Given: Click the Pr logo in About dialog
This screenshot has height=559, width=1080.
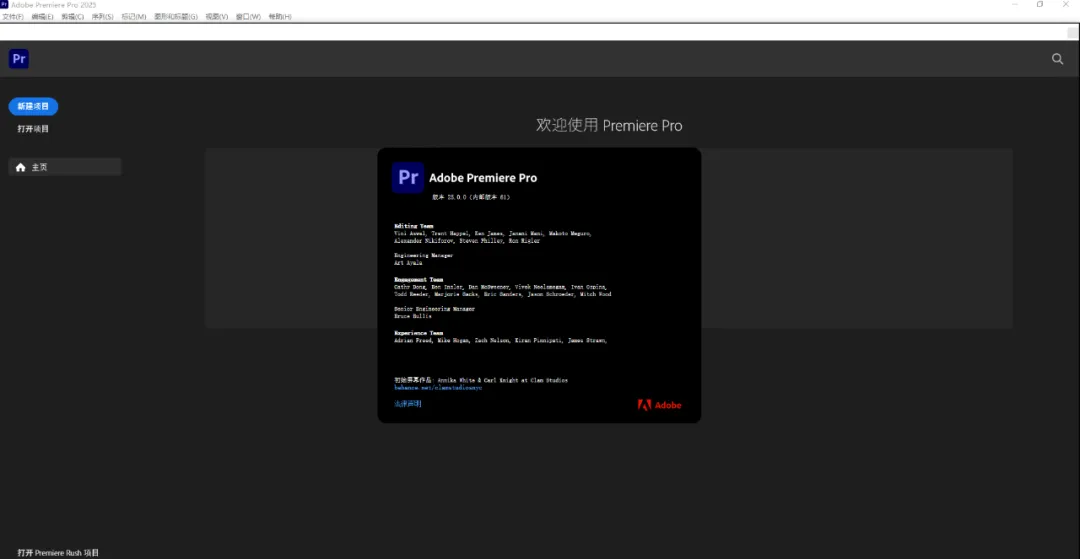Looking at the screenshot, I should [408, 178].
